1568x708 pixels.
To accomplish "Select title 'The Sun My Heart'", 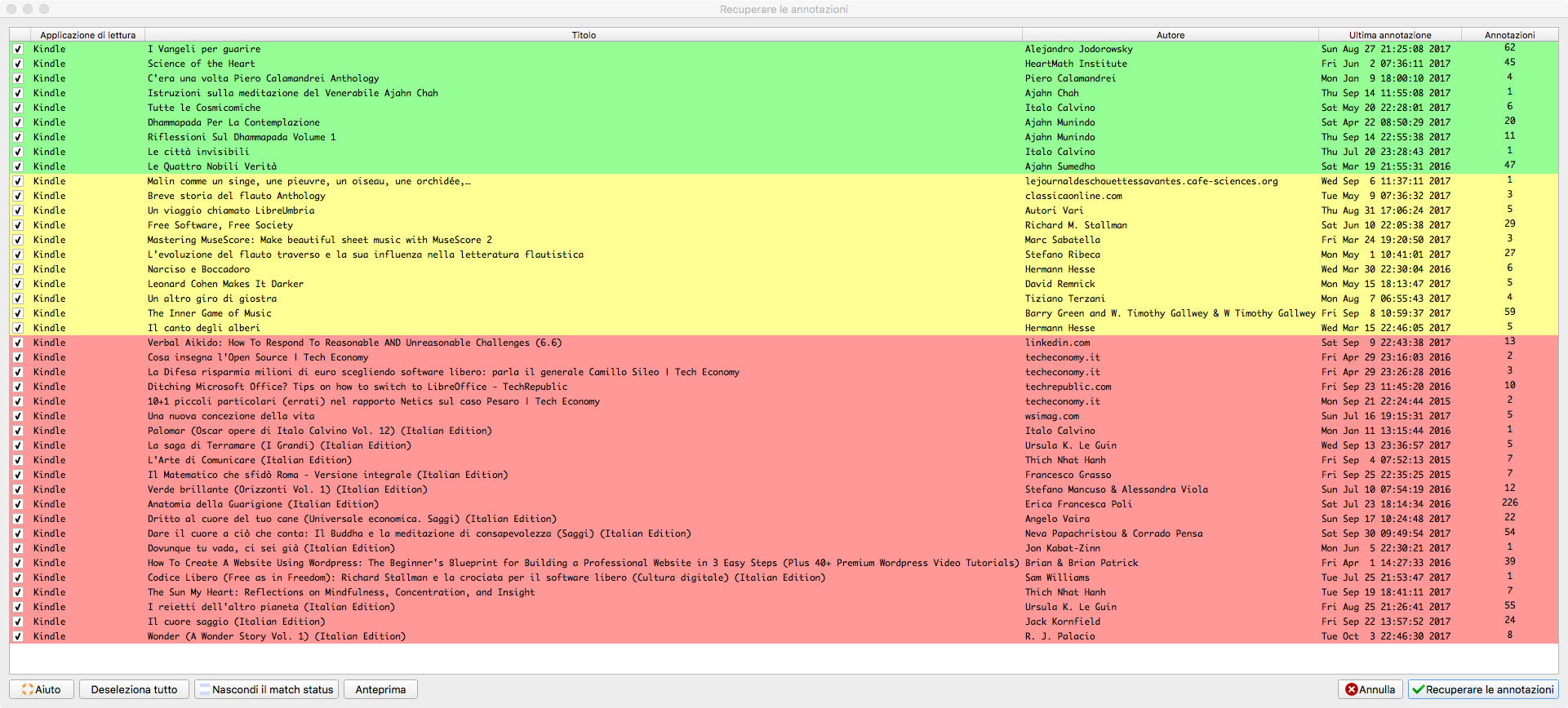I will click(341, 592).
